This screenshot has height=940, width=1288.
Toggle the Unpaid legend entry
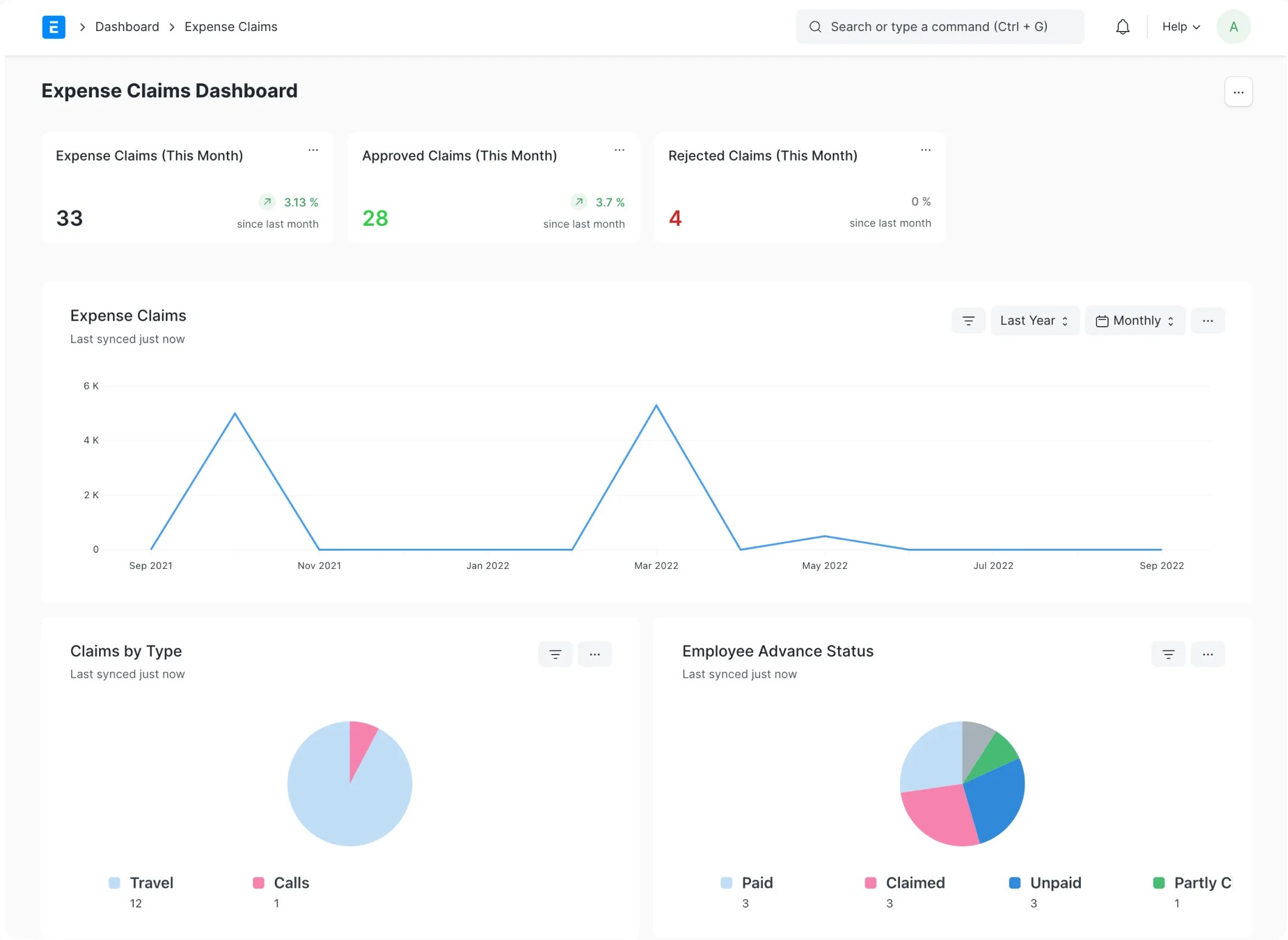point(1055,883)
